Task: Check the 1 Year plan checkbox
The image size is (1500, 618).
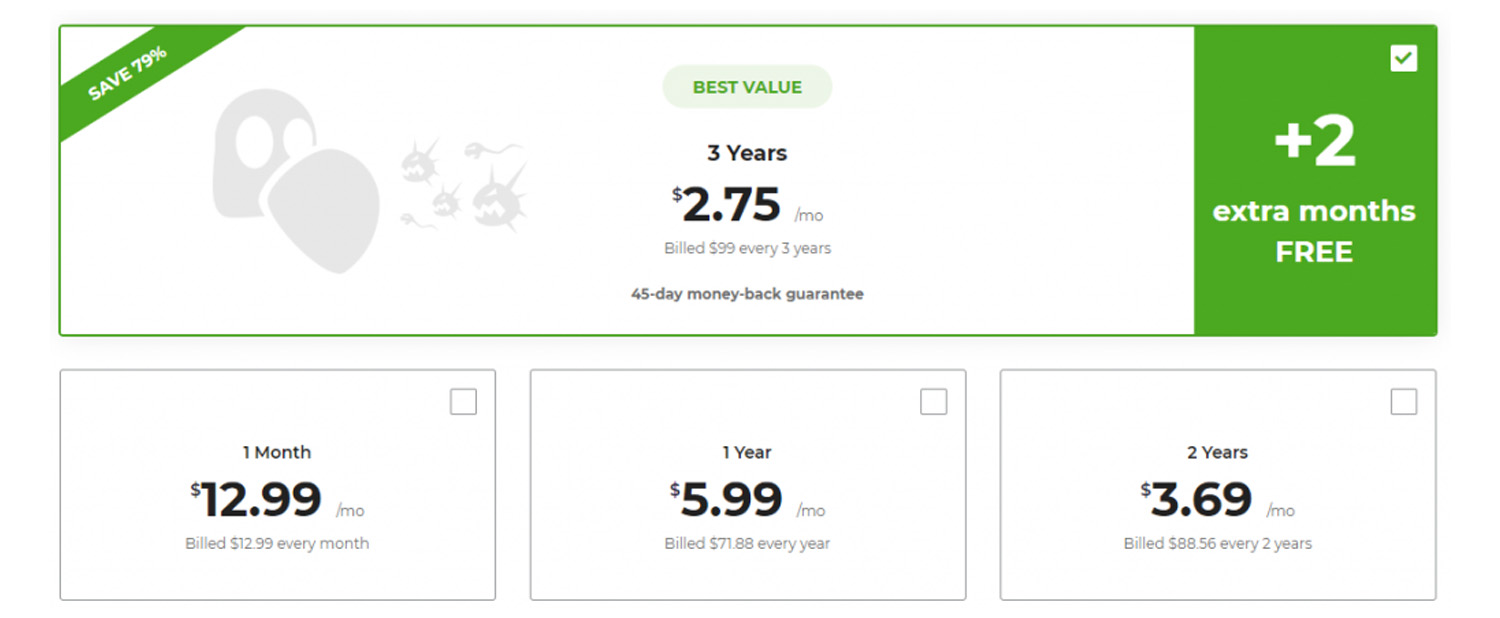Action: pyautogui.click(x=933, y=402)
